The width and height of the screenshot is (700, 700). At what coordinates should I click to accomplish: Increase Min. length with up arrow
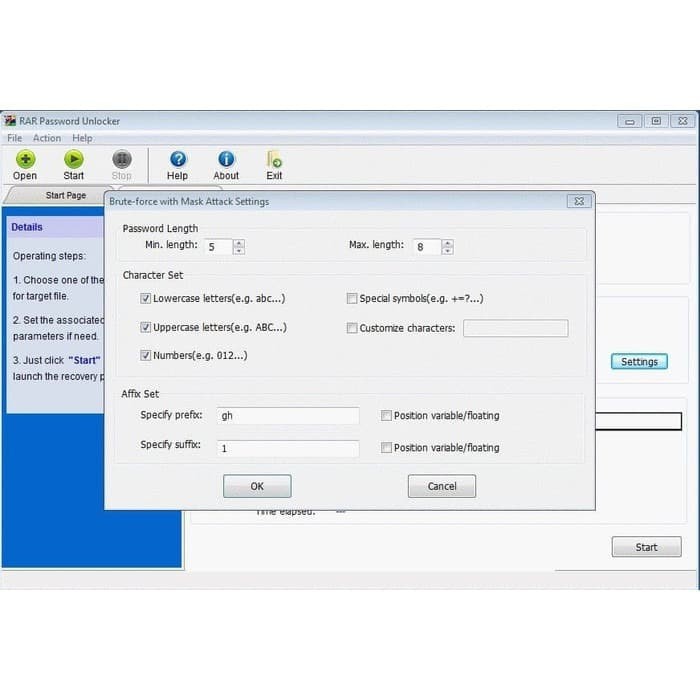coord(239,243)
